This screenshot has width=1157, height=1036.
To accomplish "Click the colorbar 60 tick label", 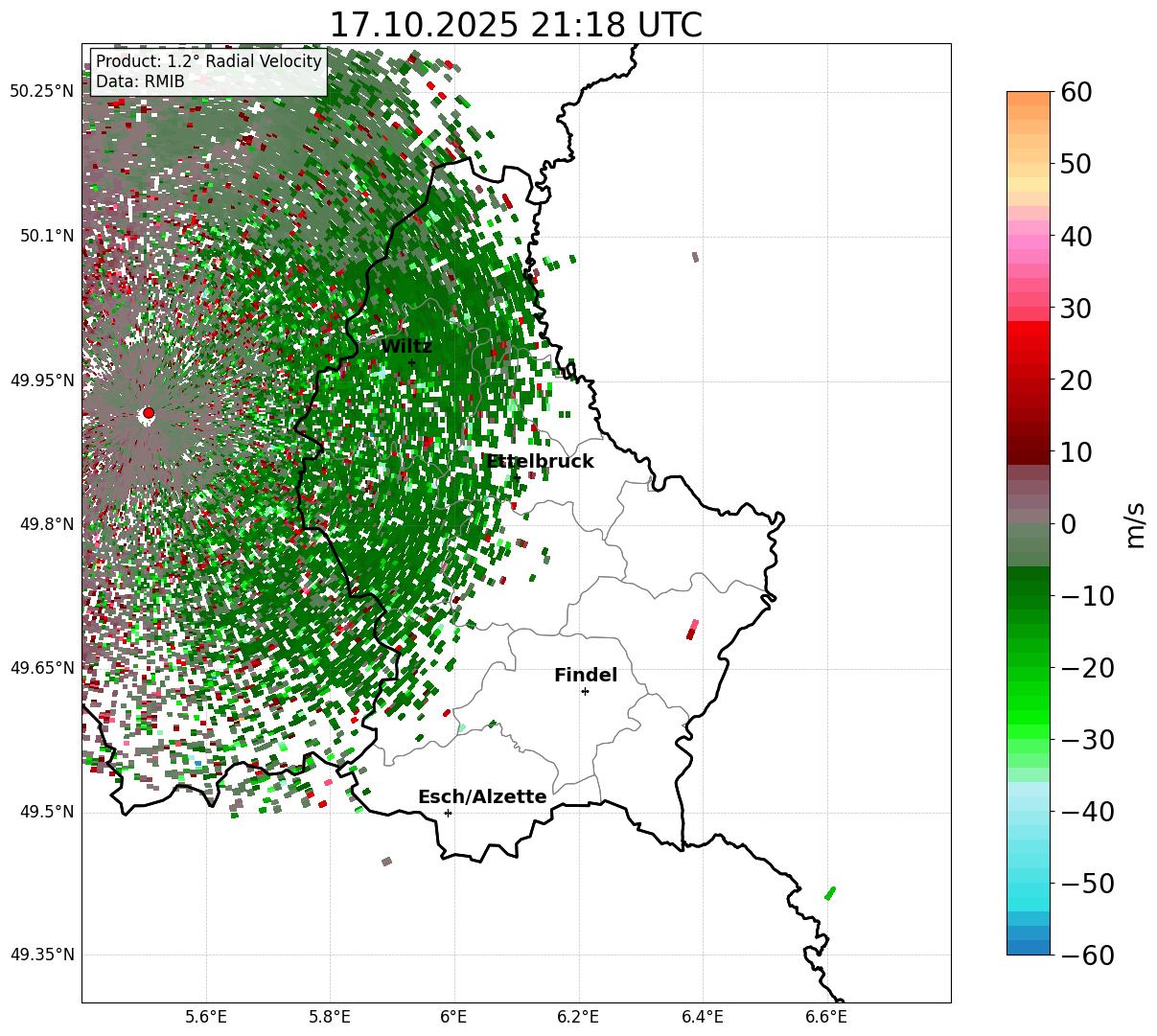I will [1076, 92].
